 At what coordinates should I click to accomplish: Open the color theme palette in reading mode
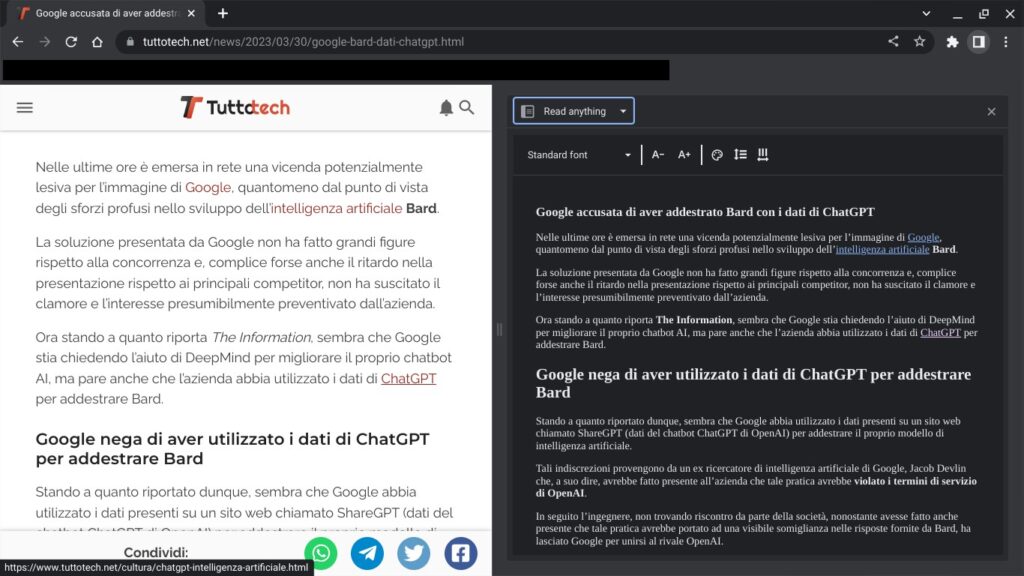[717, 154]
